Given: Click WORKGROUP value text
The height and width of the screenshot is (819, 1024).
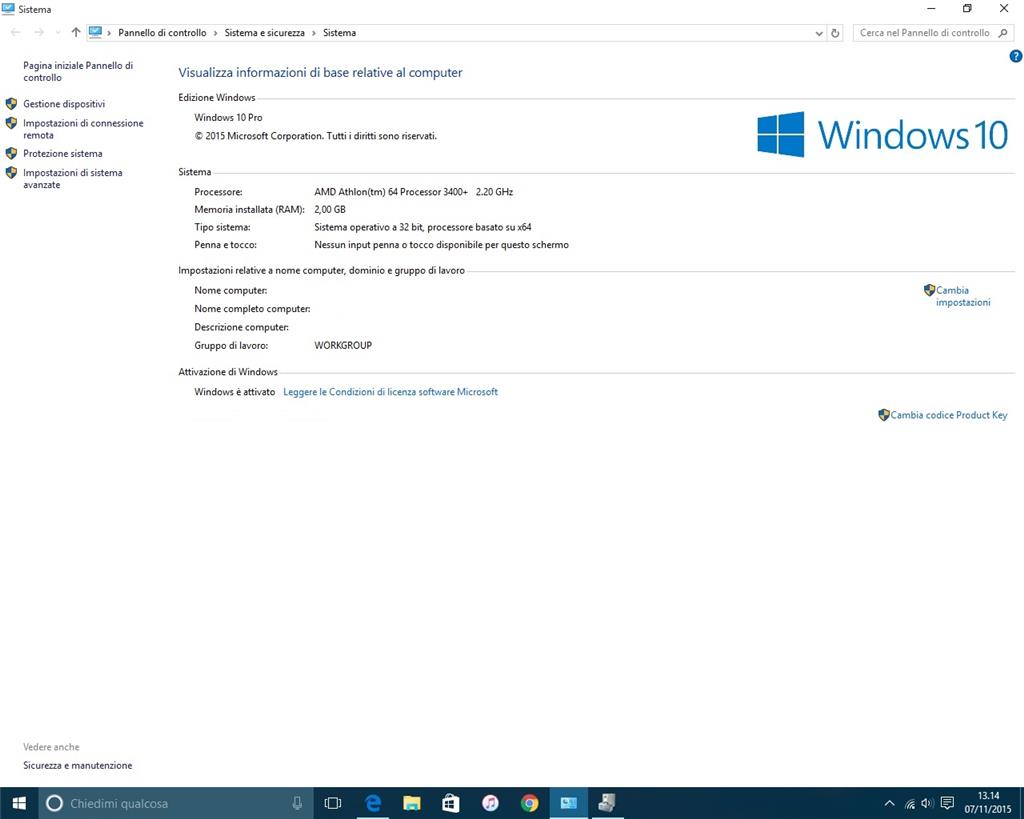Looking at the screenshot, I should (343, 345).
